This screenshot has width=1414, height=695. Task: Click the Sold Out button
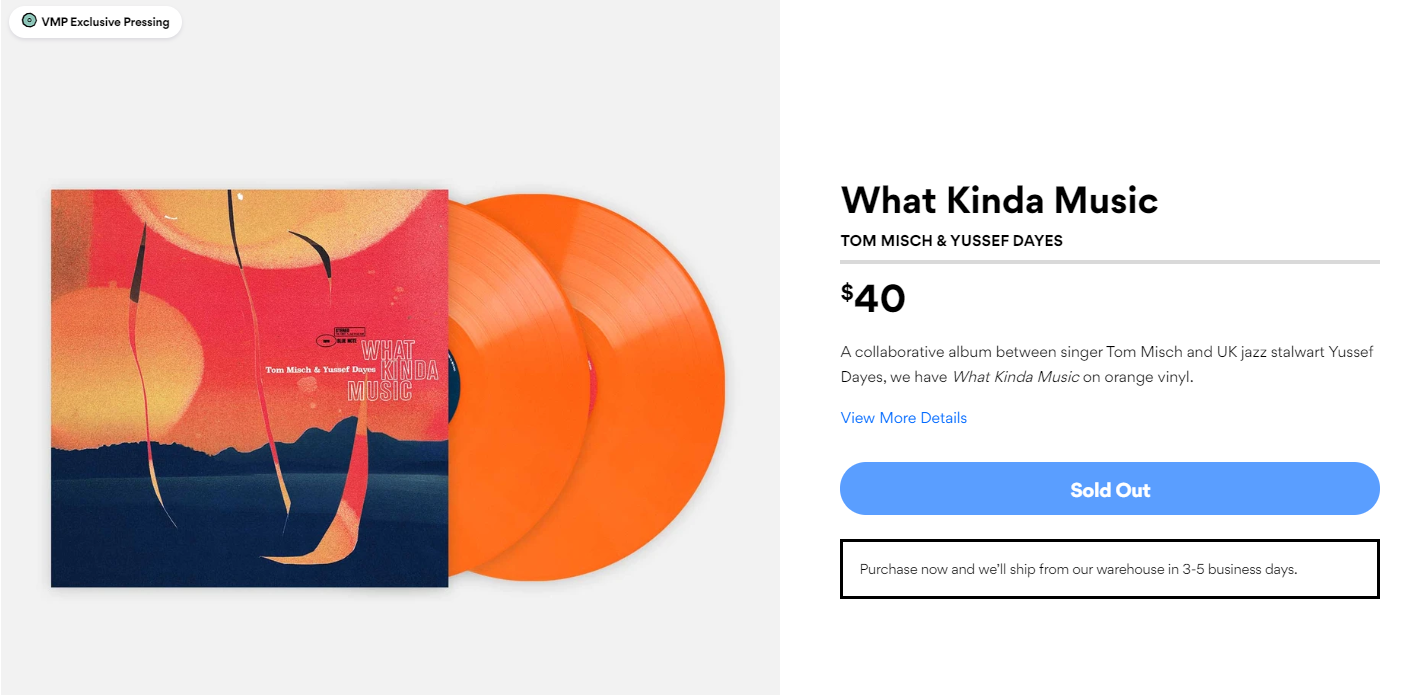click(1110, 489)
